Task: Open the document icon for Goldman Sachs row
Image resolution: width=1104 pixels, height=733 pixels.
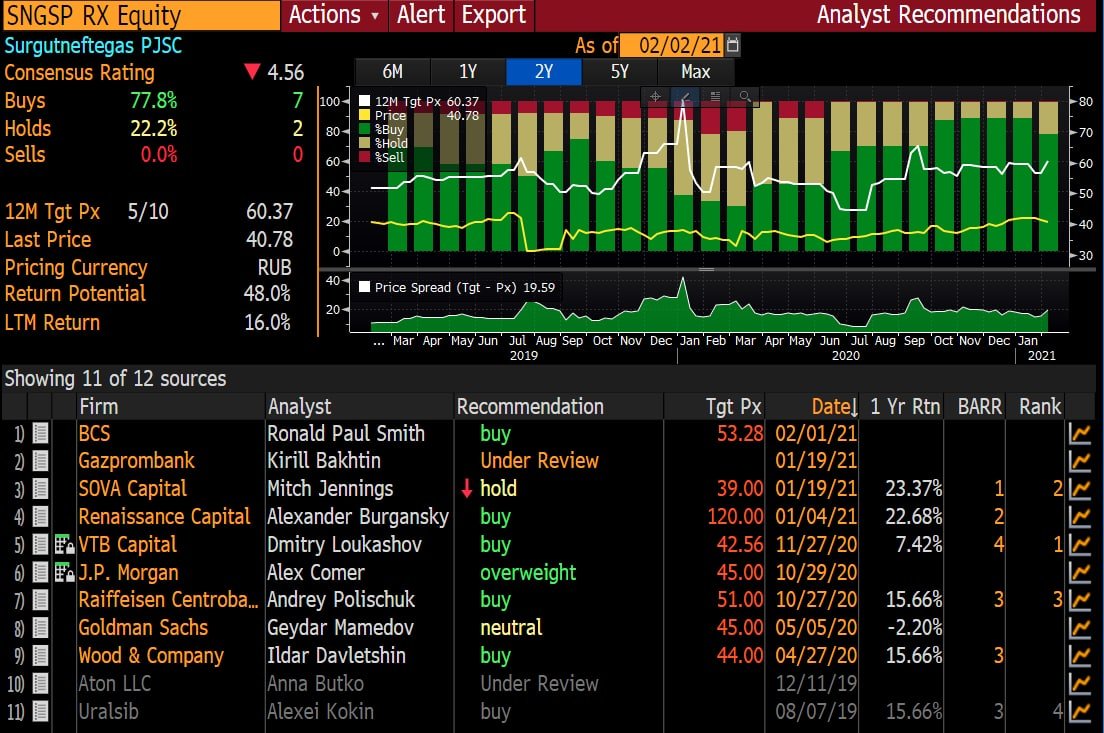Action: [x=40, y=627]
